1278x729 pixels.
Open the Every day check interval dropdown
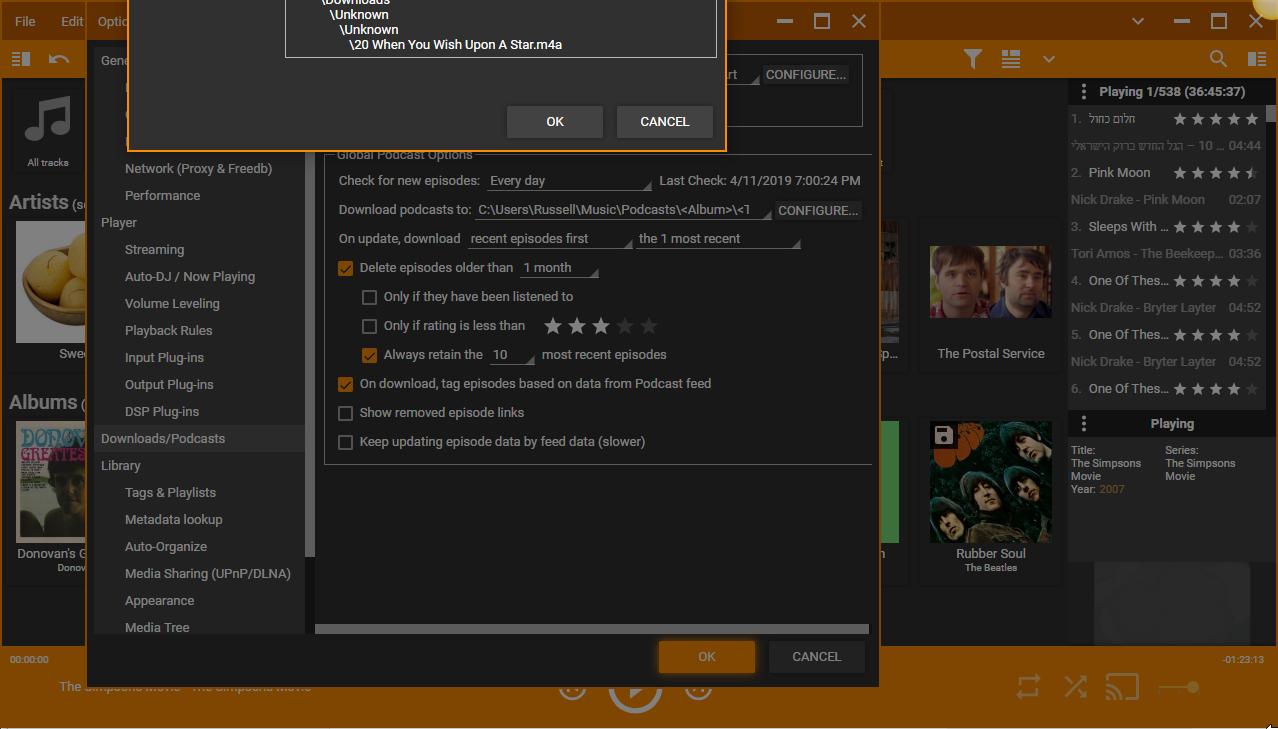coord(568,181)
